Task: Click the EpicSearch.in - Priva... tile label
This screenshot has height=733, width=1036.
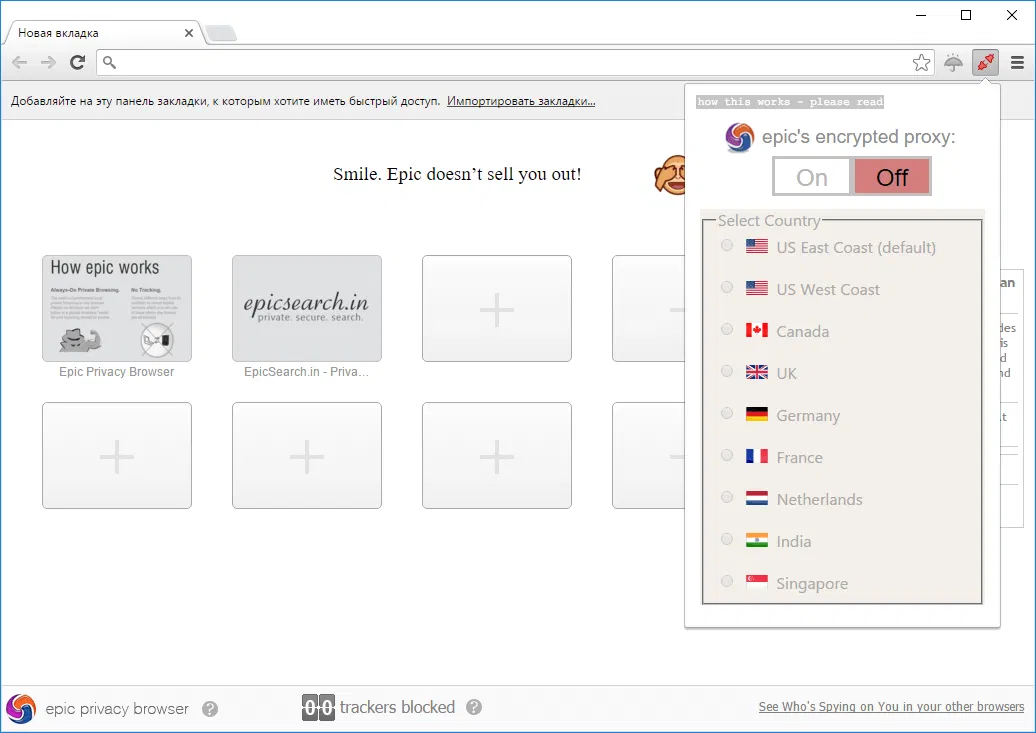Action: point(307,371)
